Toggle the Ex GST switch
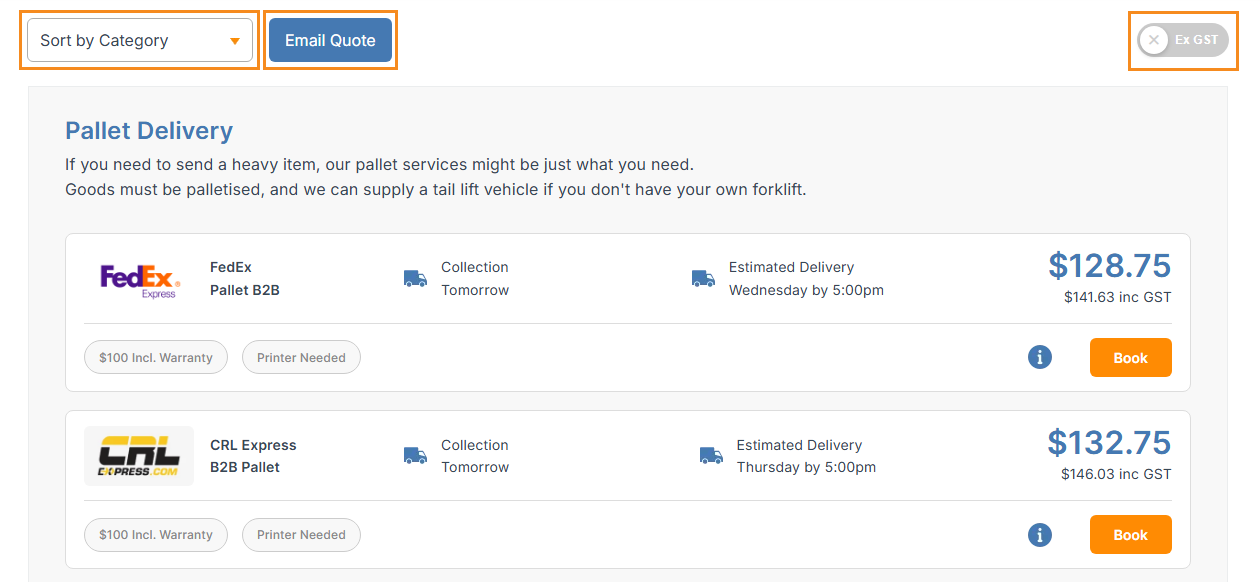The image size is (1260, 582). coord(1183,40)
